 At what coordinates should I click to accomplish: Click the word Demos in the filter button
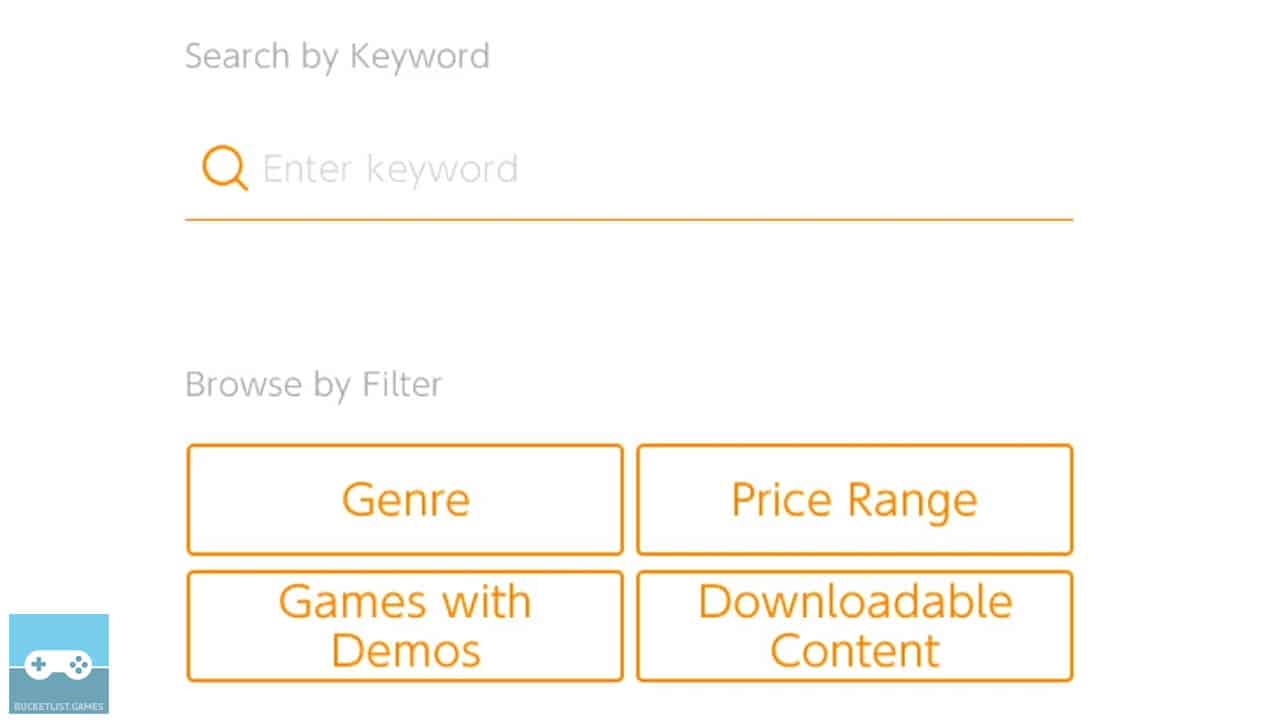405,650
